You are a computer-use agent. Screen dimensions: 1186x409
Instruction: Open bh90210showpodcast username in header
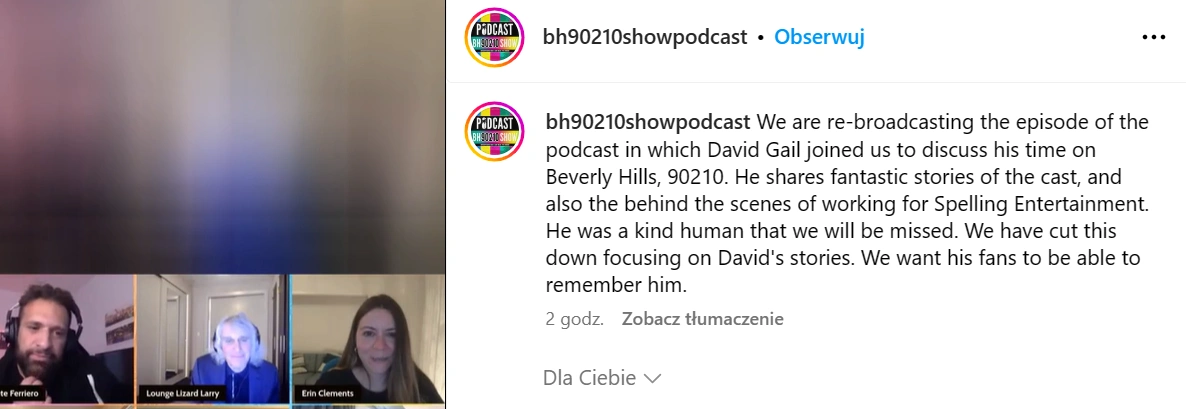click(645, 37)
